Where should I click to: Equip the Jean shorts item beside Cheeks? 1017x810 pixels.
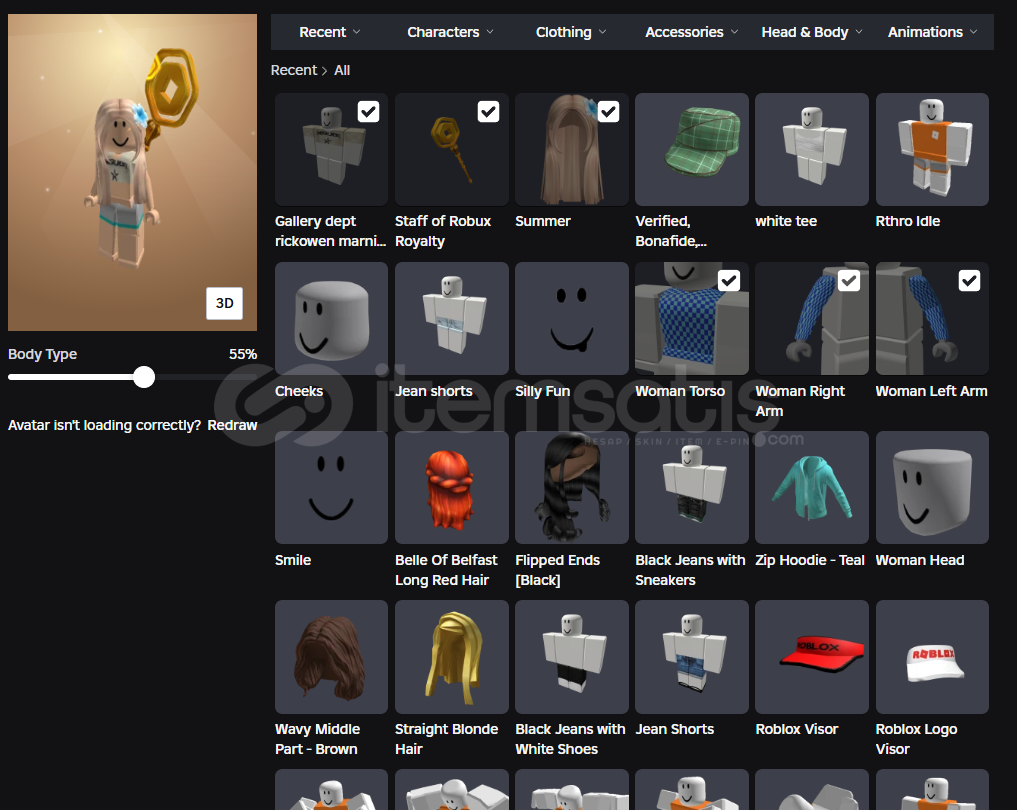tap(451, 318)
